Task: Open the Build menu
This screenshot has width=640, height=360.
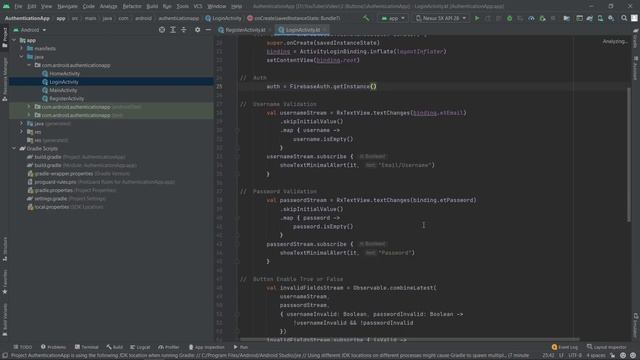Action: pyautogui.click(x=152, y=6)
